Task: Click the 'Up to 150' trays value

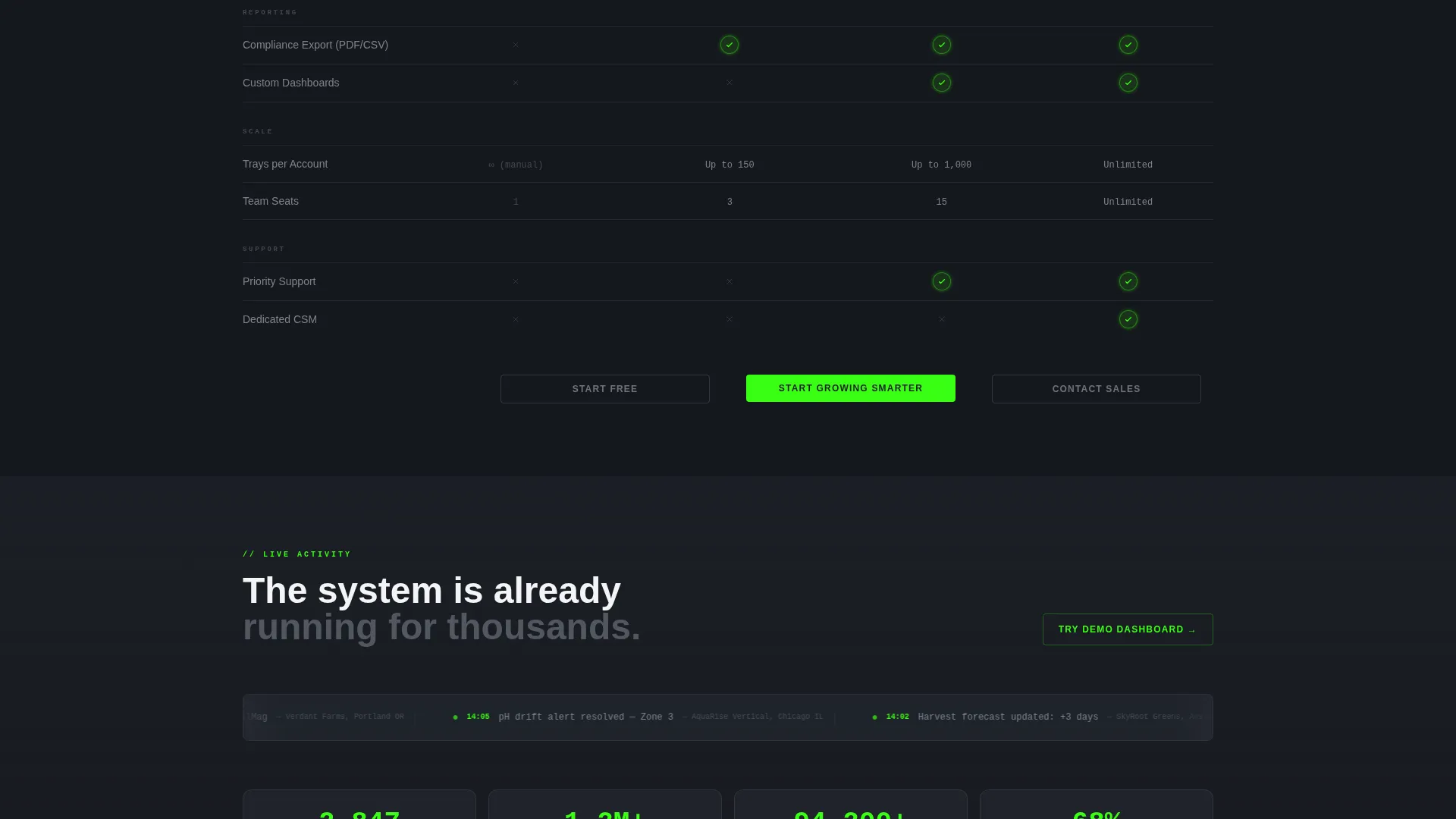Action: click(730, 165)
